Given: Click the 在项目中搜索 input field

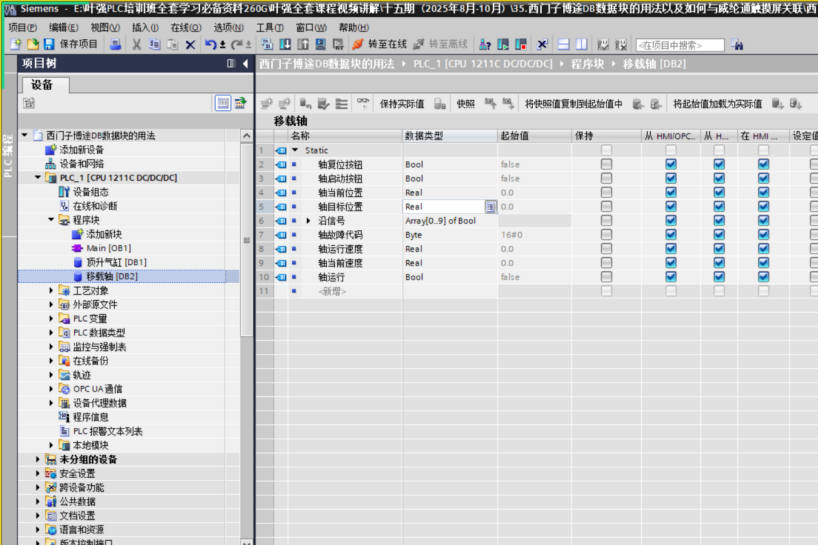Looking at the screenshot, I should click(680, 45).
